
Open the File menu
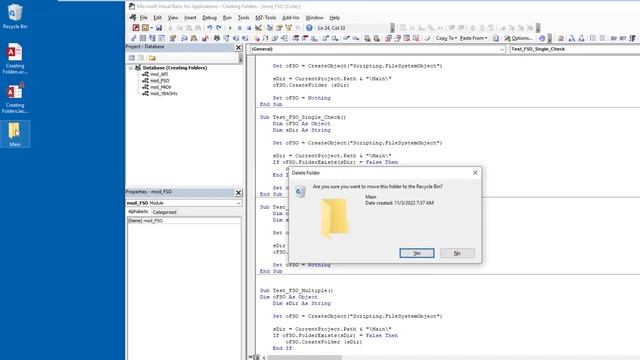pos(143,18)
